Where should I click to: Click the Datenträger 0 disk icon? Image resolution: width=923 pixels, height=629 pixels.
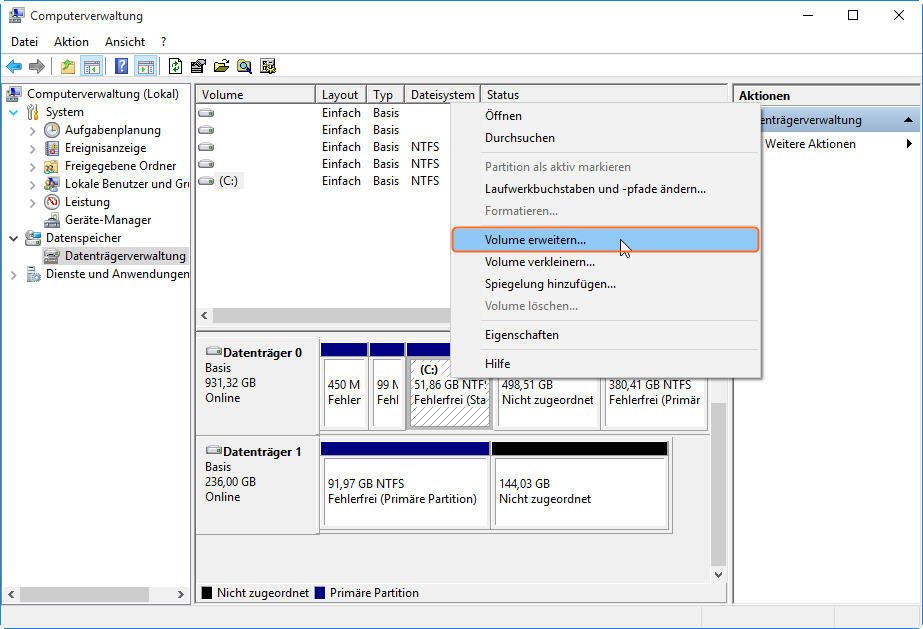(213, 351)
